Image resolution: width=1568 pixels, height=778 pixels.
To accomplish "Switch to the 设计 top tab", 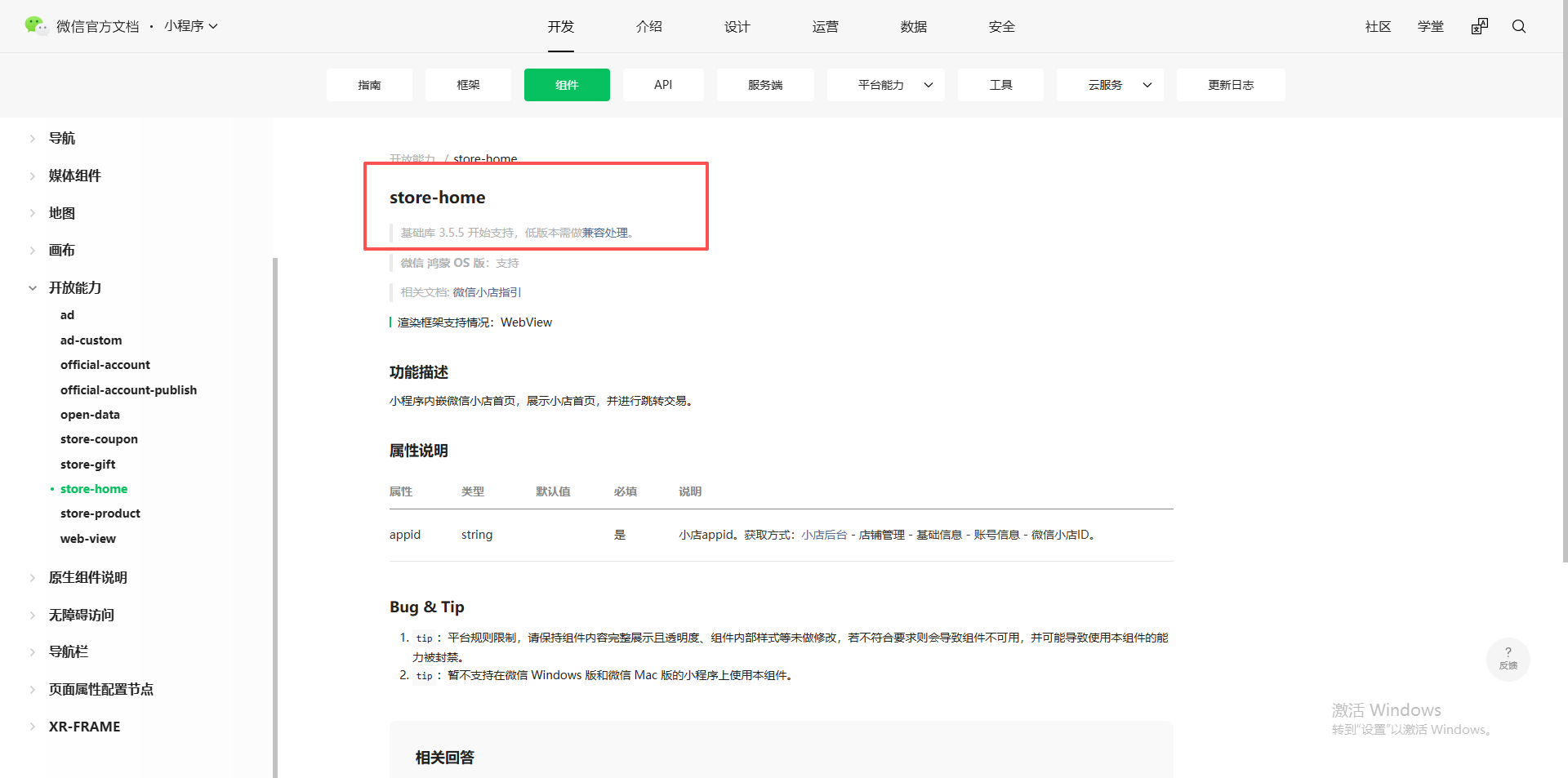I will (737, 26).
